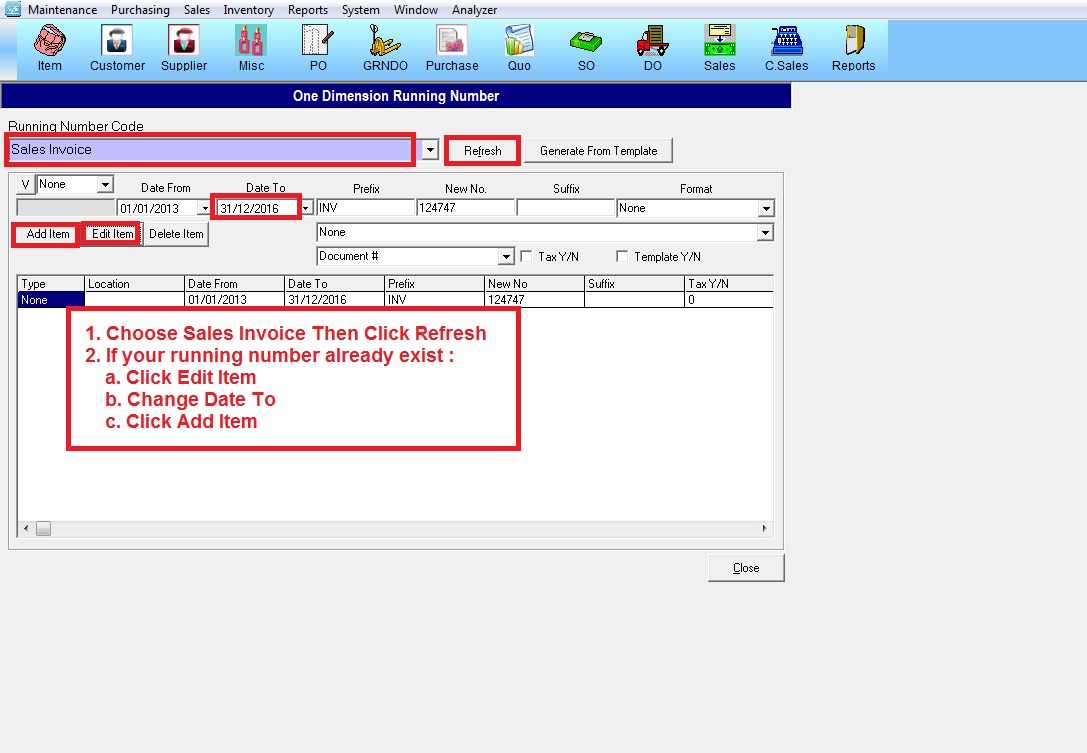Open the Analyzer menu
The height and width of the screenshot is (753, 1087).
(474, 10)
